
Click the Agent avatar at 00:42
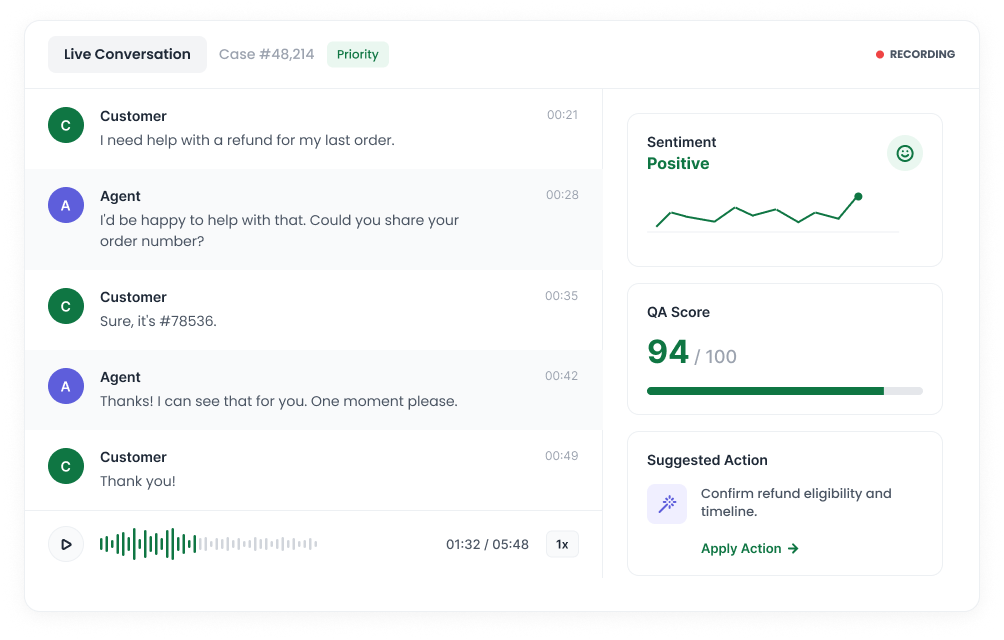pyautogui.click(x=66, y=386)
